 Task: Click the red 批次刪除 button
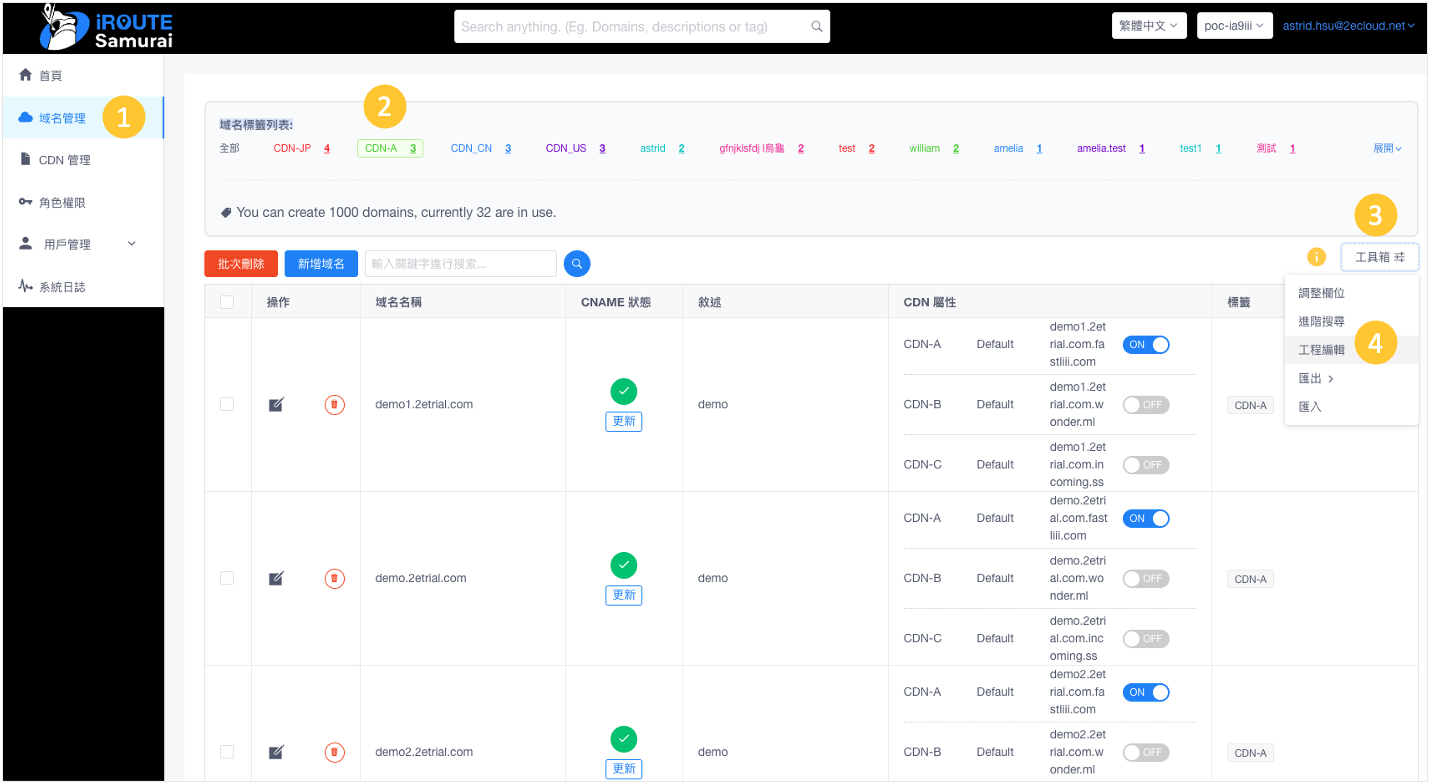(241, 263)
